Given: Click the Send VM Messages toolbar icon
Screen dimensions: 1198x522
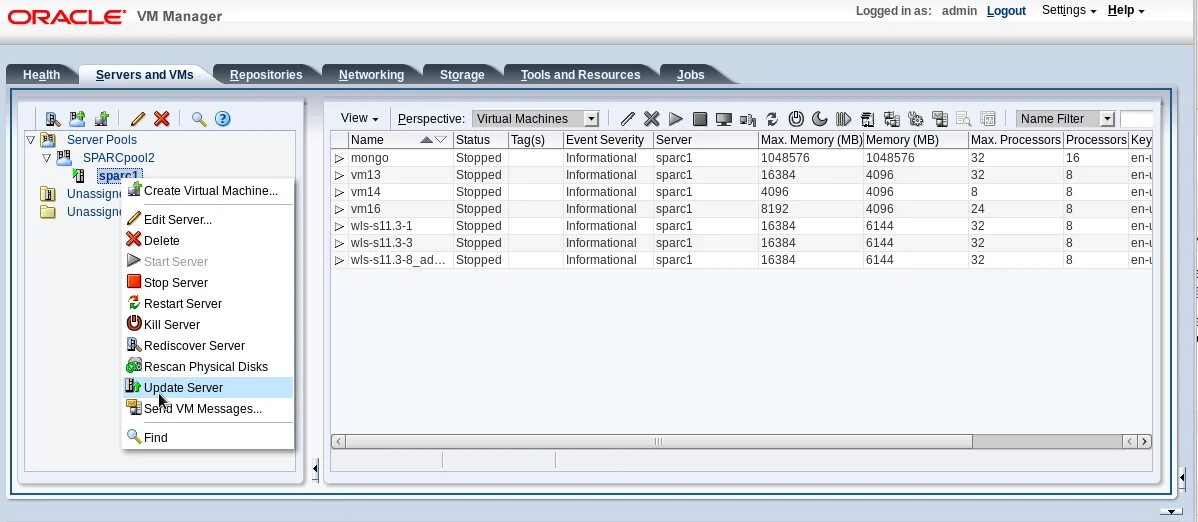Looking at the screenshot, I should pos(940,118).
